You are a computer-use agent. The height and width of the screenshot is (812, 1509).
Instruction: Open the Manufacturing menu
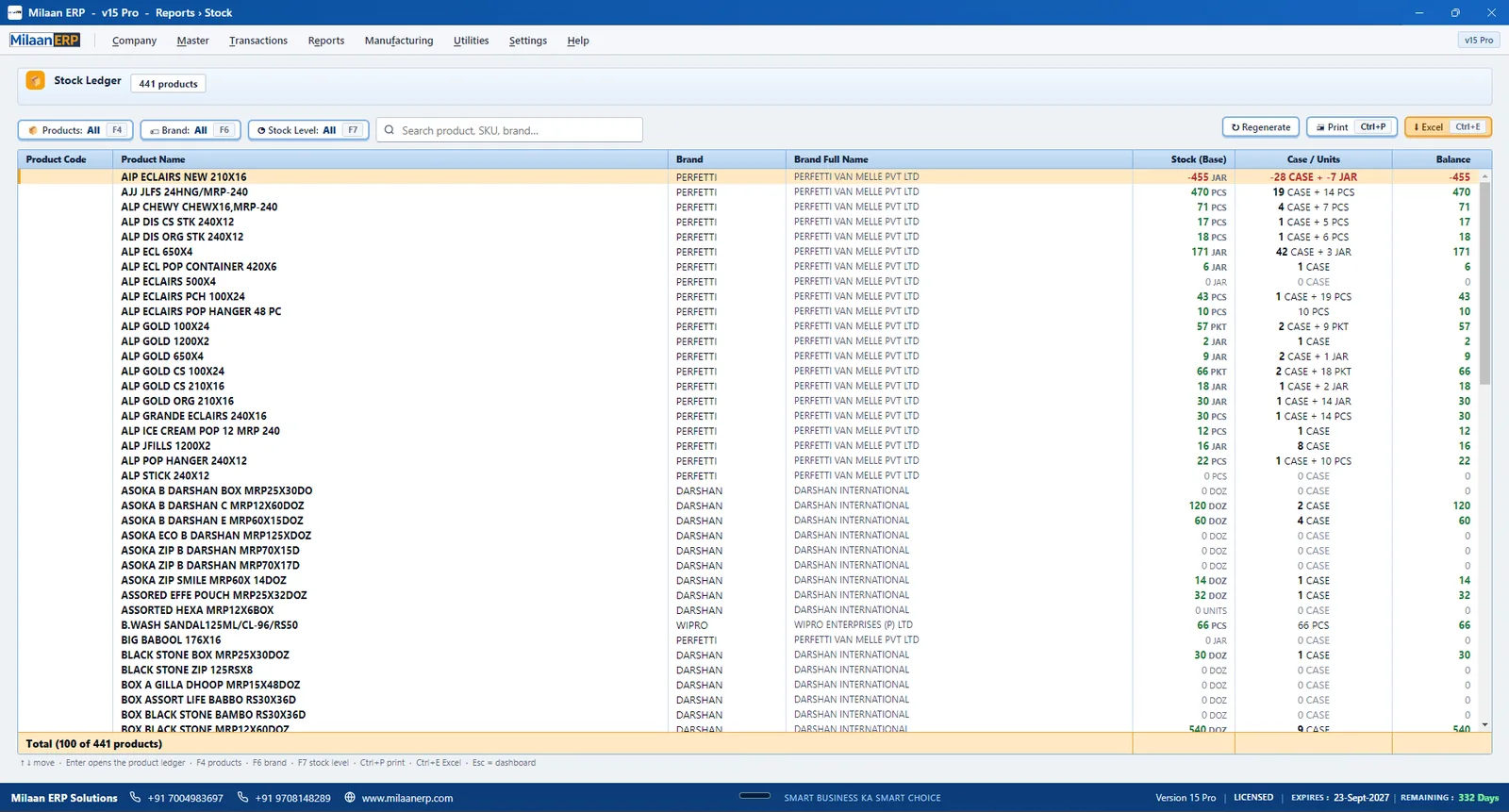coord(399,41)
